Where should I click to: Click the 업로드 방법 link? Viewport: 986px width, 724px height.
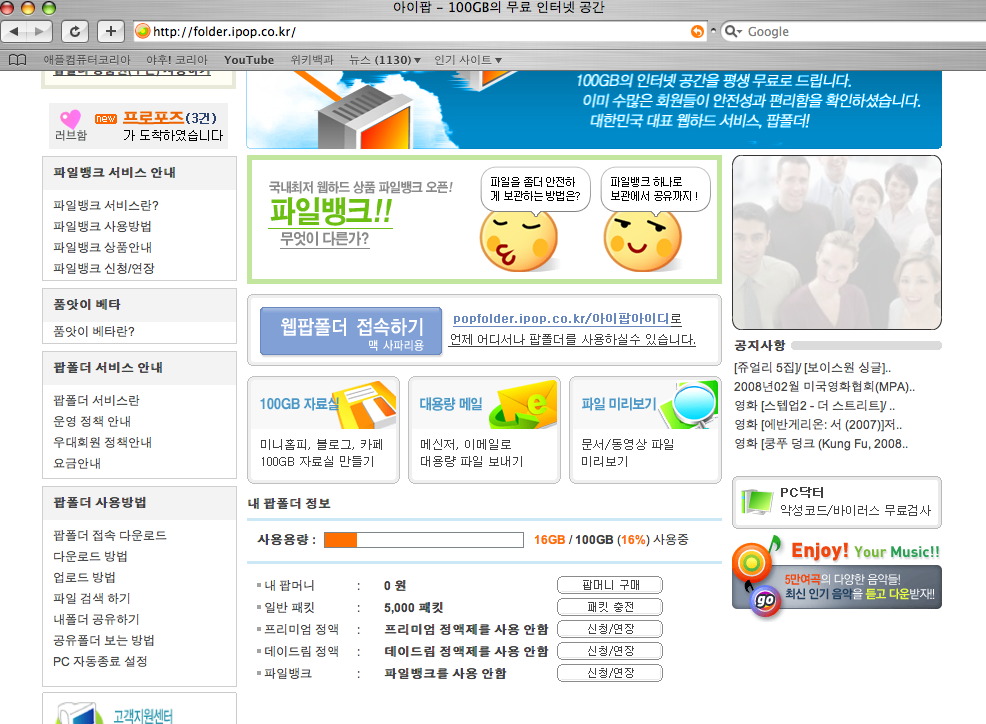tap(84, 577)
